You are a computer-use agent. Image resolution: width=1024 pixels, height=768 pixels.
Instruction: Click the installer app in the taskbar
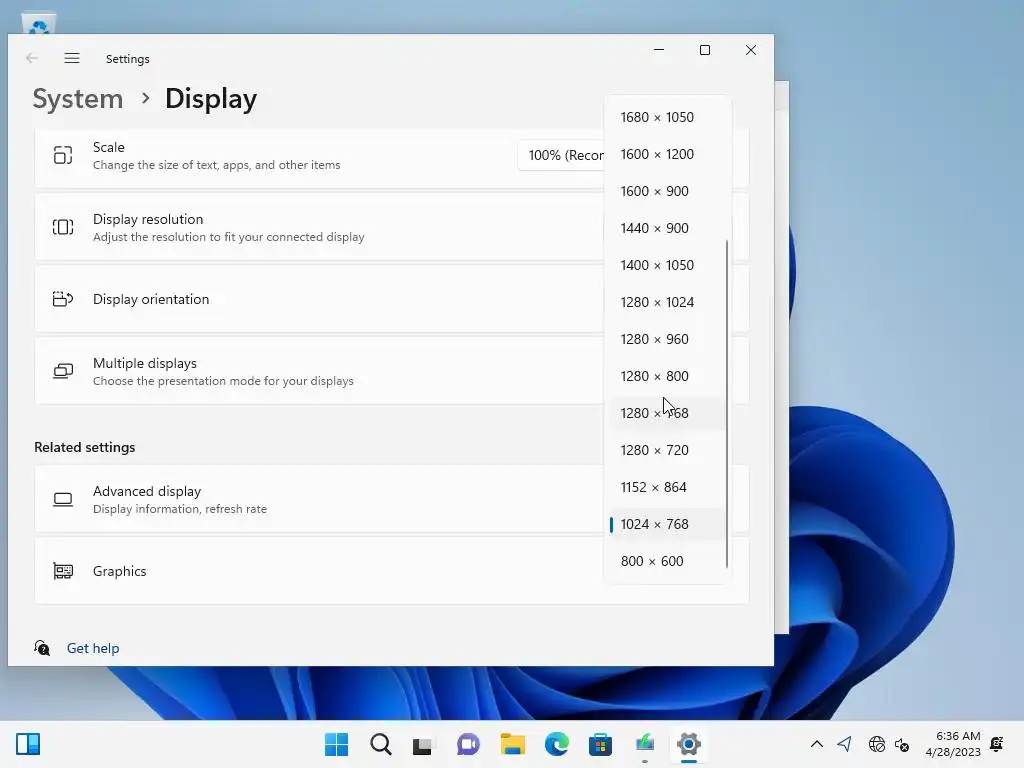[x=645, y=744]
